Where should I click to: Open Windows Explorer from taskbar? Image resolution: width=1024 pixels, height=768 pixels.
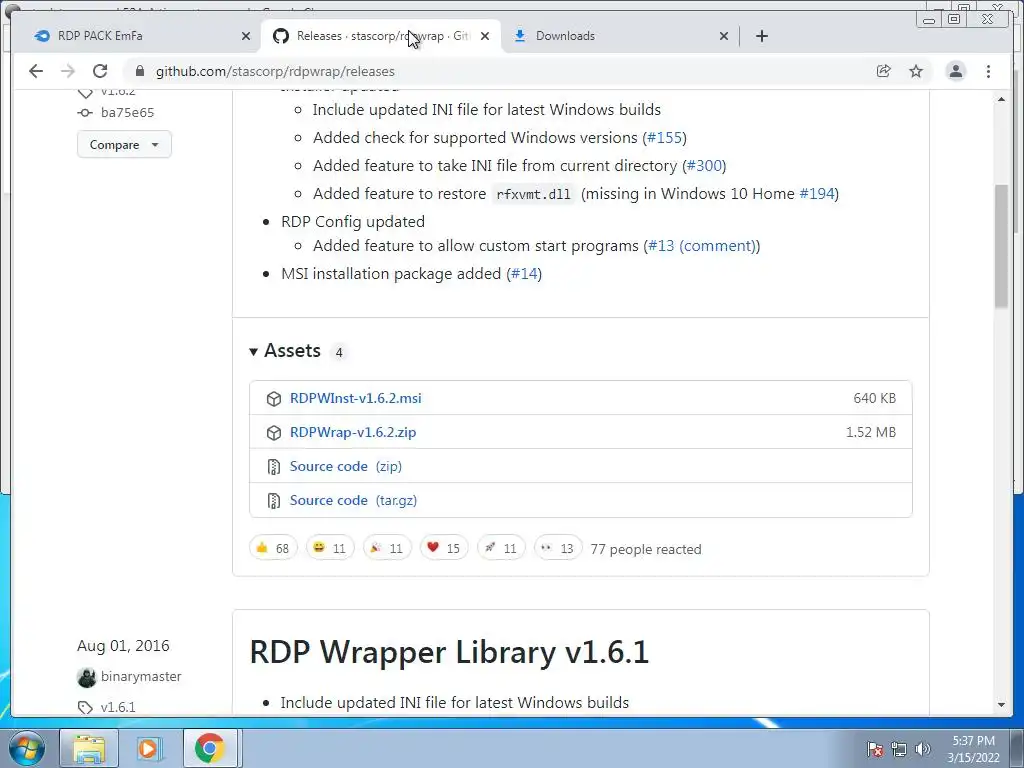click(x=89, y=748)
